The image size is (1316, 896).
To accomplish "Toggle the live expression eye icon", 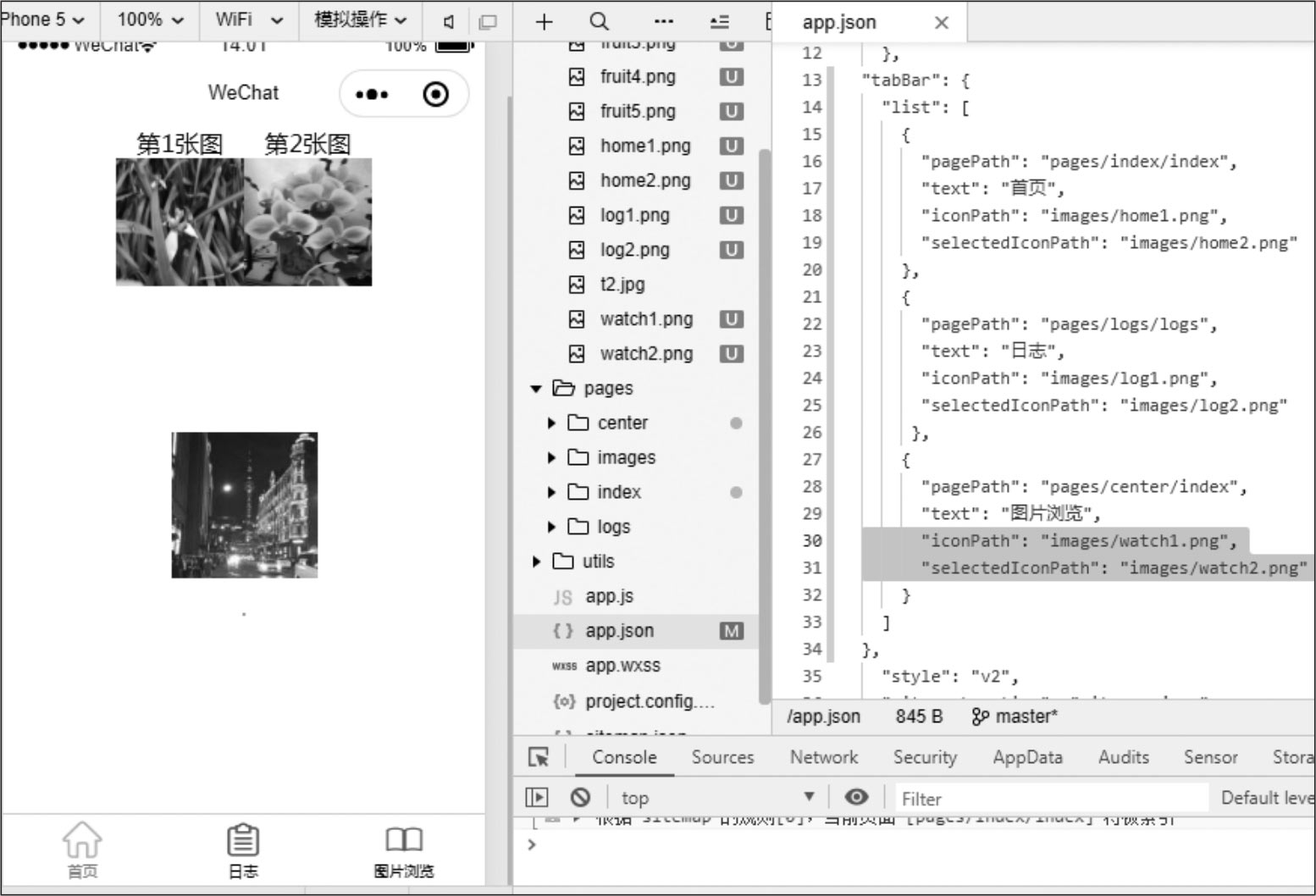I will pyautogui.click(x=856, y=797).
